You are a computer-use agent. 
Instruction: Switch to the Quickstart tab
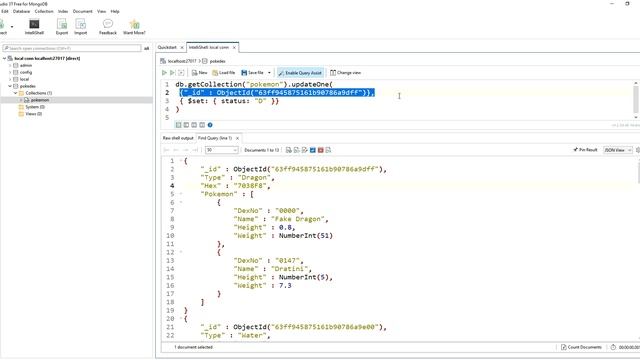pos(167,47)
